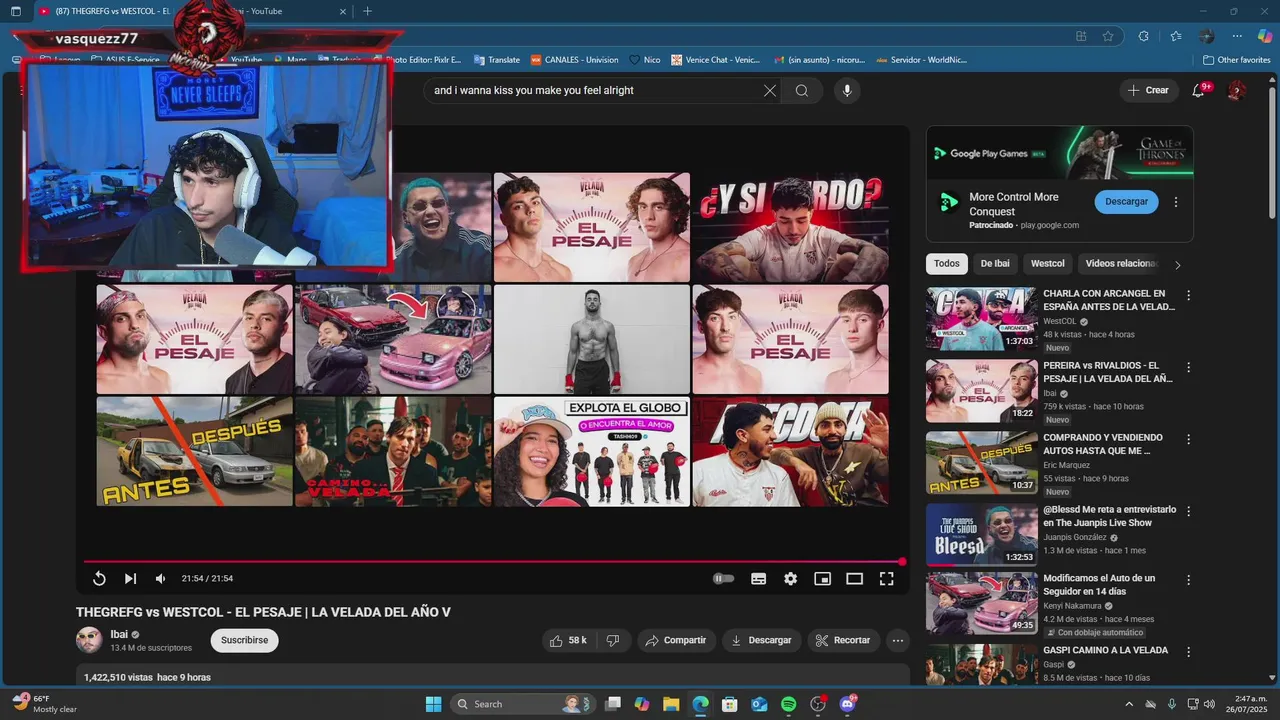The width and height of the screenshot is (1280, 720).
Task: Open YouTube notifications bell
Action: [x=1198, y=91]
